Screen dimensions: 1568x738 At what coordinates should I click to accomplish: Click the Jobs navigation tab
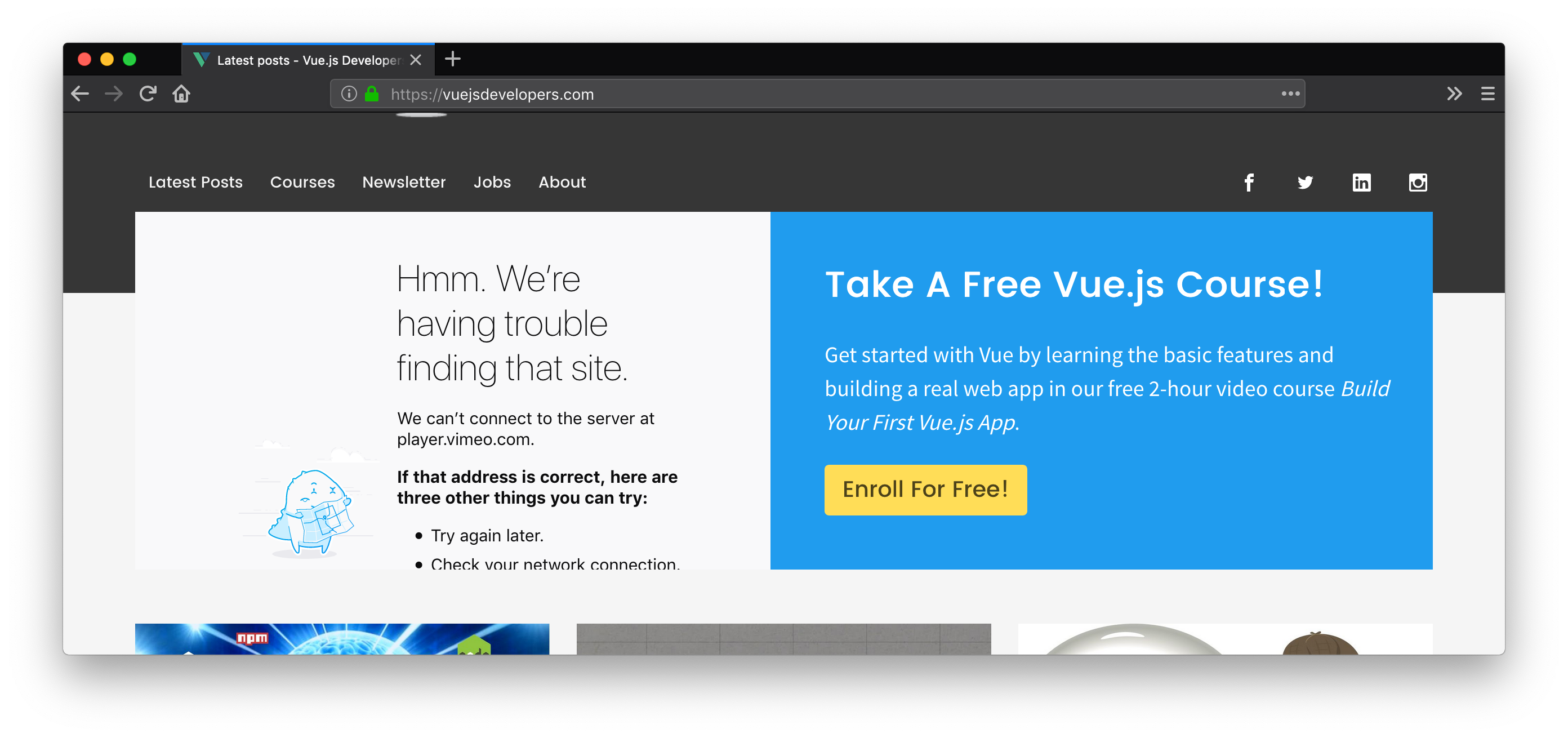492,182
